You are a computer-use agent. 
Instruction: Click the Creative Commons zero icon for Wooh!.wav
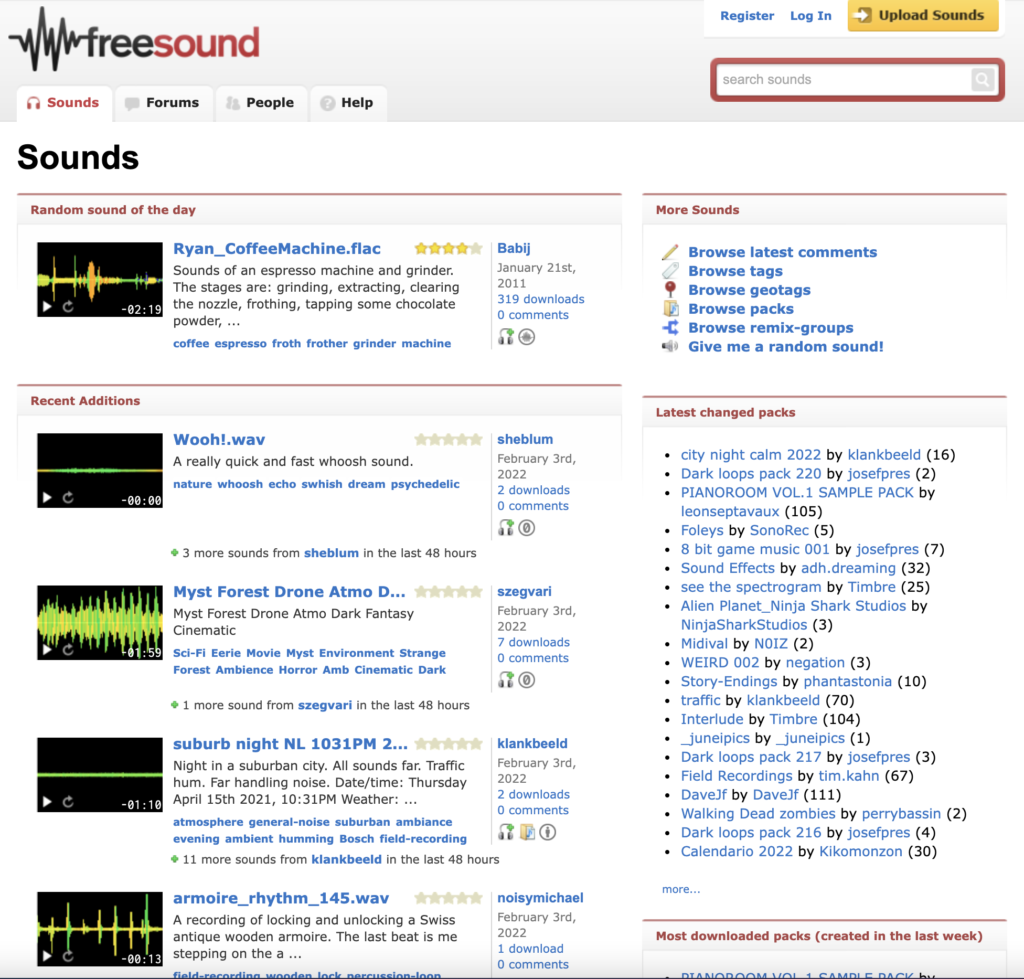527,528
